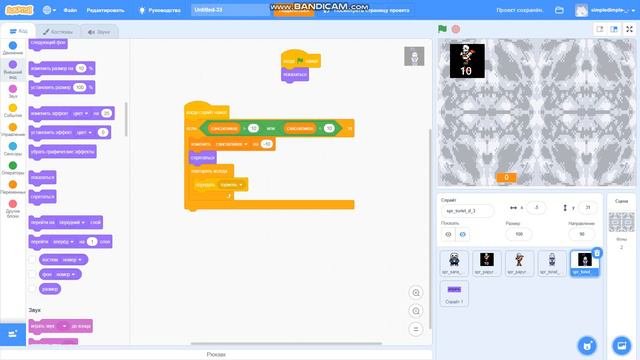The height and width of the screenshot is (360, 640).
Task: Switch to large stage layout
Action: point(614,29)
